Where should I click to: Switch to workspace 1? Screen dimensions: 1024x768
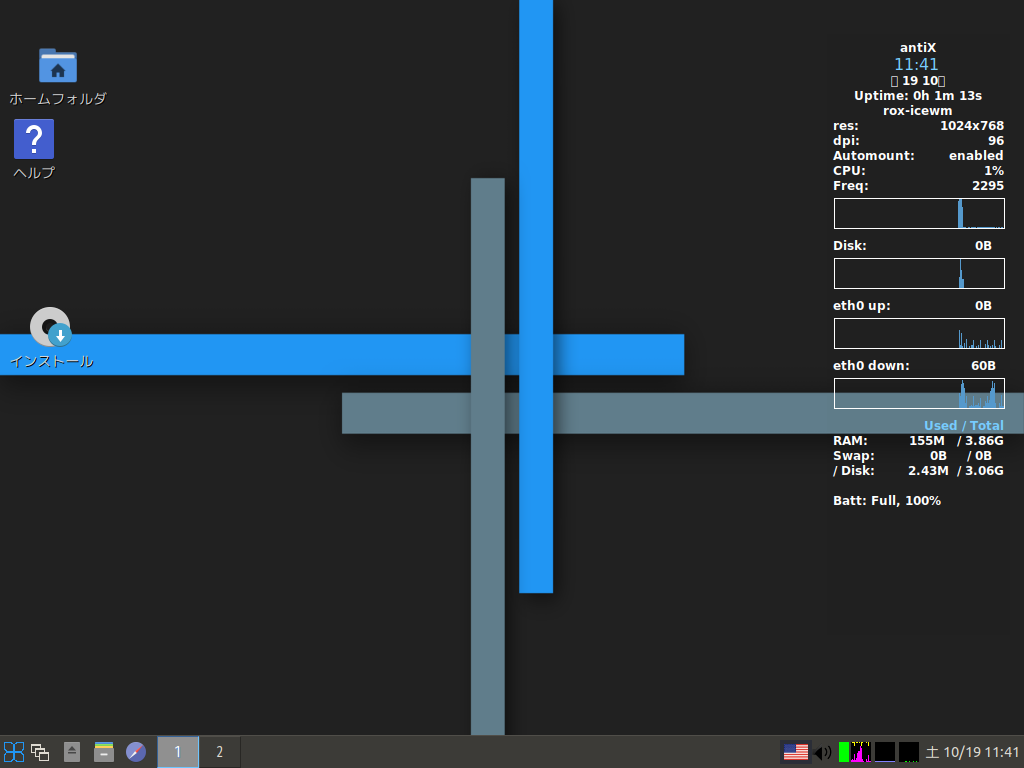(178, 752)
